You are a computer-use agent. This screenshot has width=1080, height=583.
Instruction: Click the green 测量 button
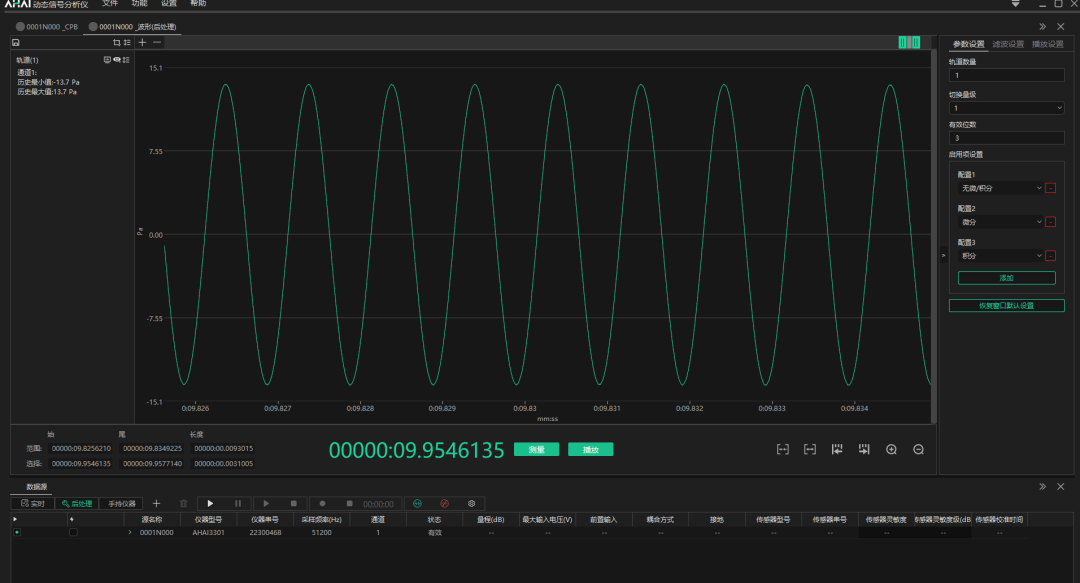click(537, 449)
